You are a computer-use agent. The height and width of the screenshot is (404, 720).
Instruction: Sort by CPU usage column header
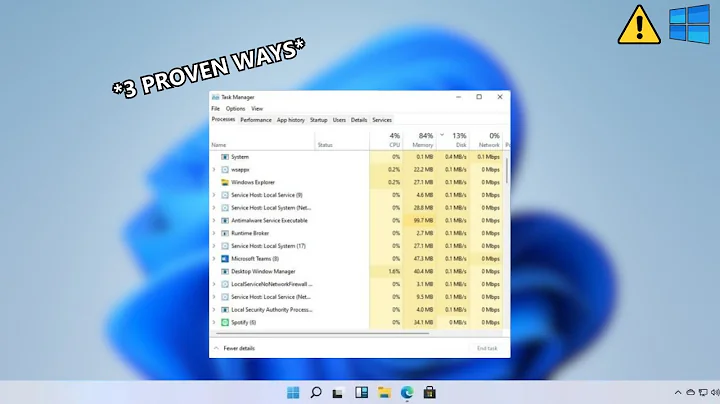tap(386, 140)
